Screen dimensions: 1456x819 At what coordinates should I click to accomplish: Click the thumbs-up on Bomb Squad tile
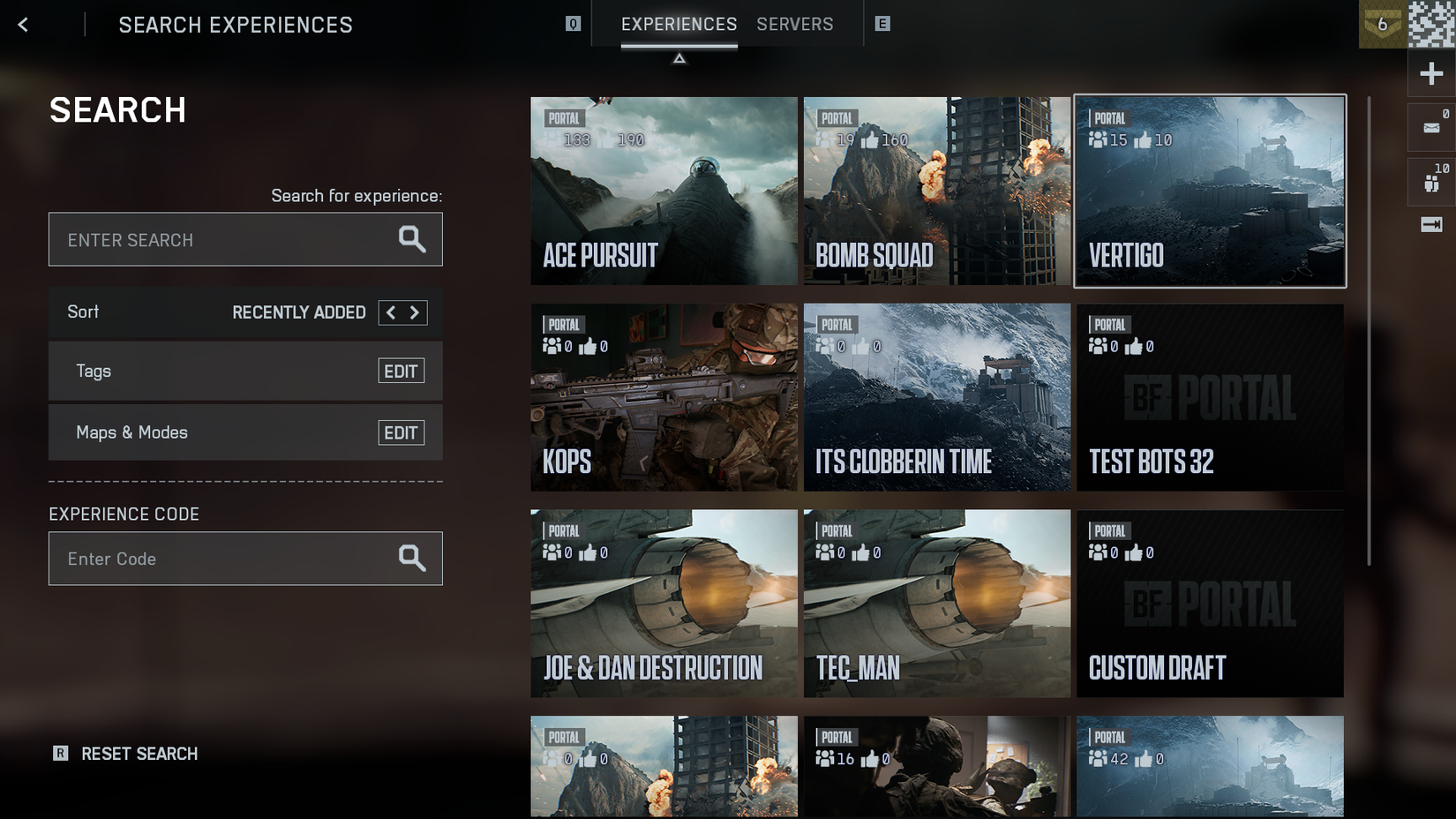pyautogui.click(x=873, y=139)
